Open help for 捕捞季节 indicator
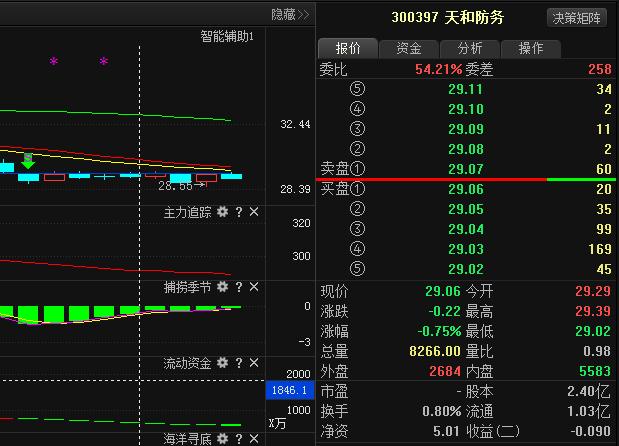619x446 pixels. pos(239,287)
